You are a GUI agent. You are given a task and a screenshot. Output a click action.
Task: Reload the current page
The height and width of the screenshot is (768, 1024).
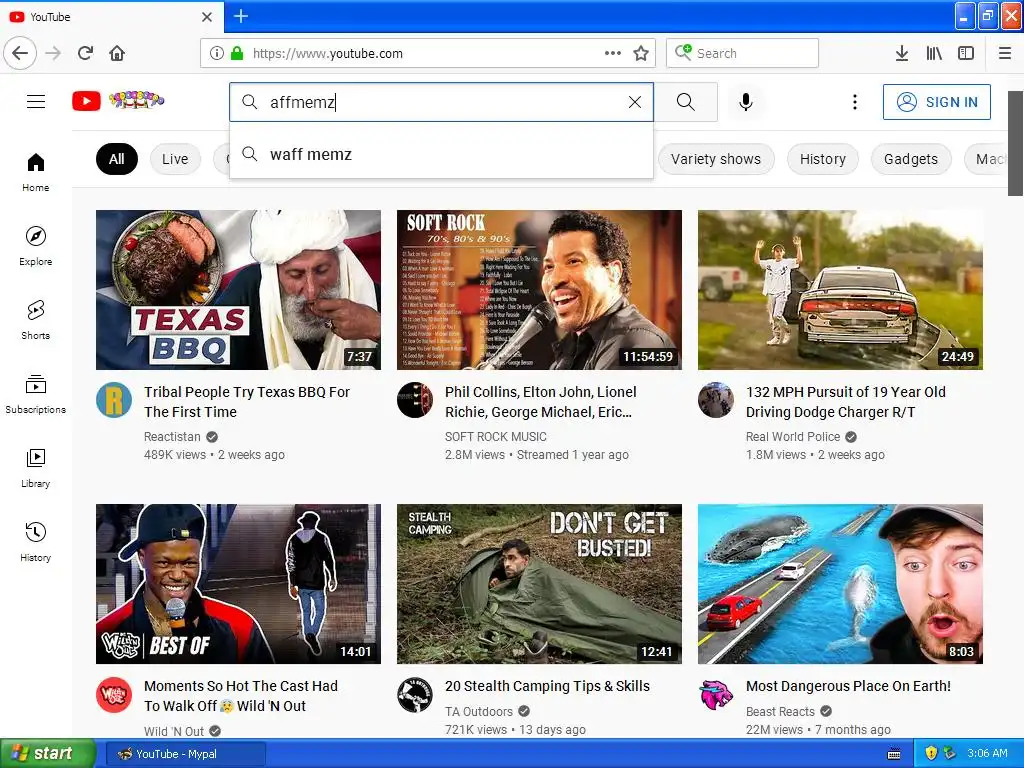click(86, 53)
